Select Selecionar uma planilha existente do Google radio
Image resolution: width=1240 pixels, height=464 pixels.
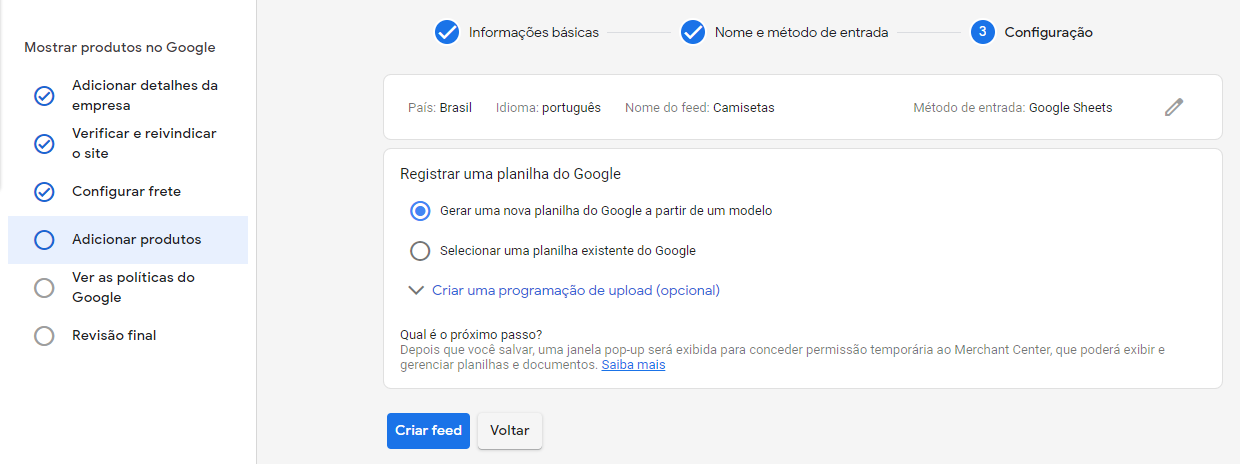click(420, 251)
